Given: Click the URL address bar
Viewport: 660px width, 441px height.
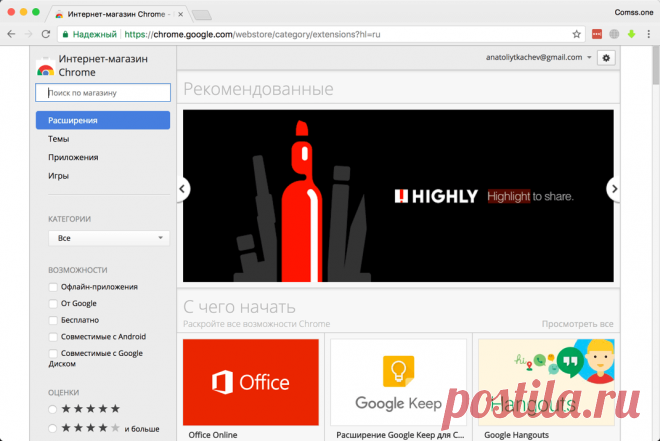Looking at the screenshot, I should 321,34.
